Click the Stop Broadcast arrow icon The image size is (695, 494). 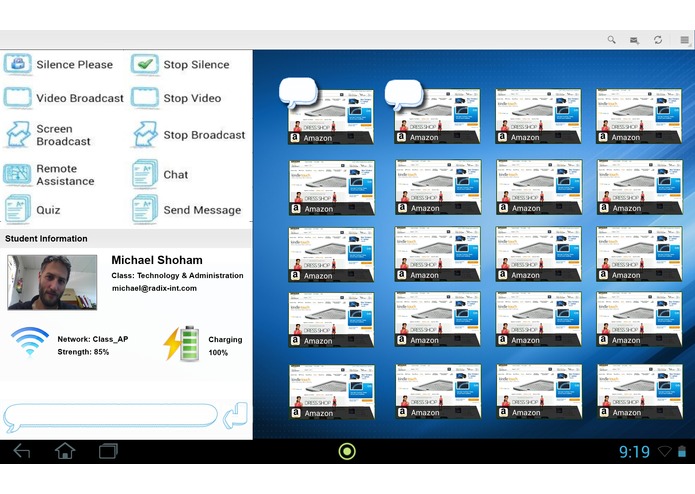tap(145, 134)
